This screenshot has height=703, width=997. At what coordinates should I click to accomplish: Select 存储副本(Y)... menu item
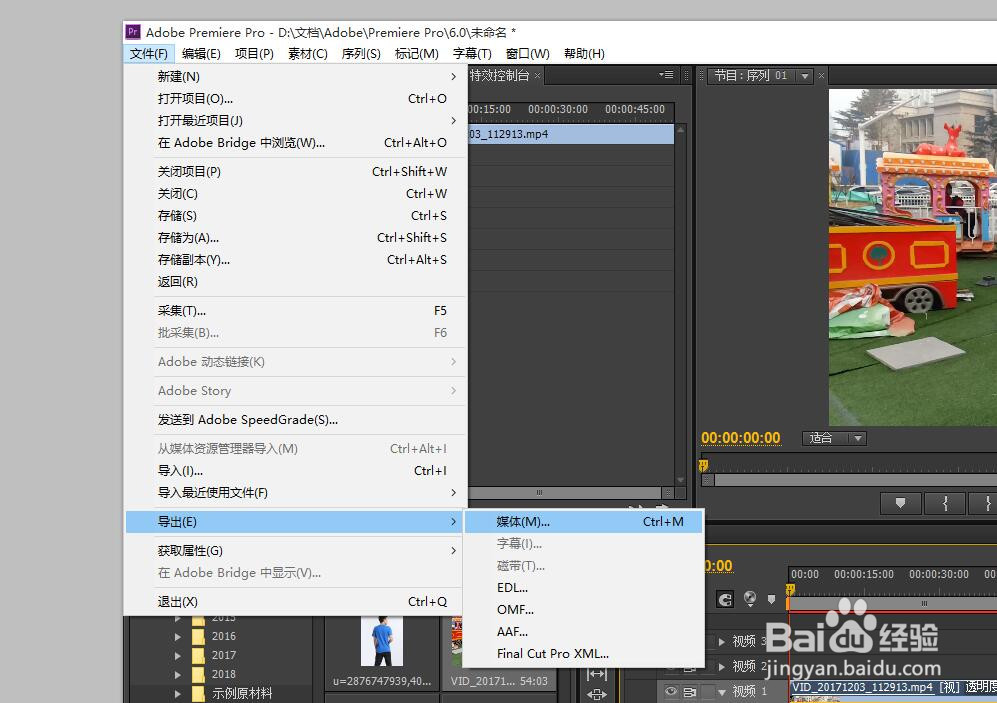[x=295, y=260]
